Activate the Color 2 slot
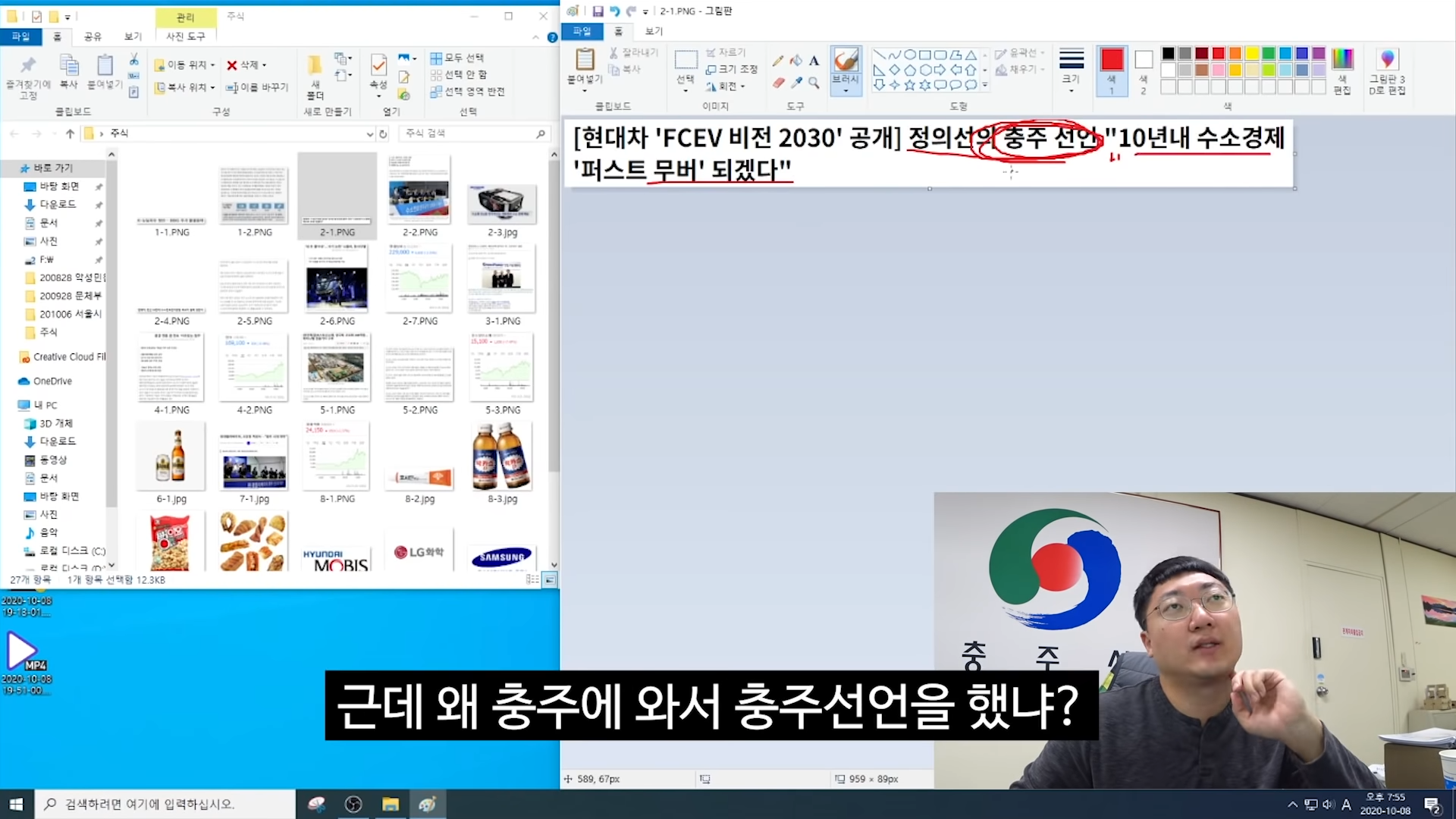The image size is (1456, 819). 1144,71
